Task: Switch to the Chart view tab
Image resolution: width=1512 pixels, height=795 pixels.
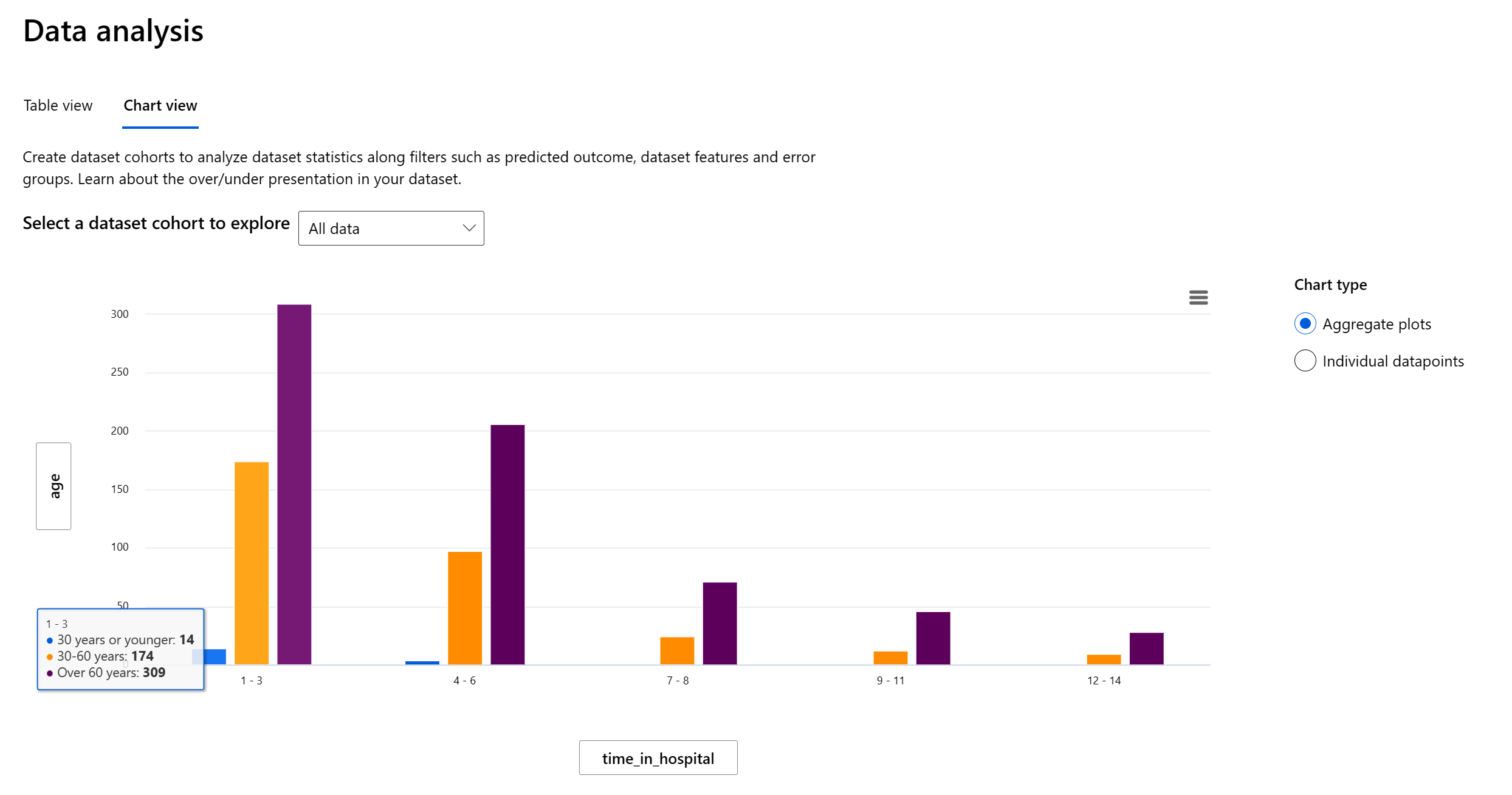Action: click(160, 106)
